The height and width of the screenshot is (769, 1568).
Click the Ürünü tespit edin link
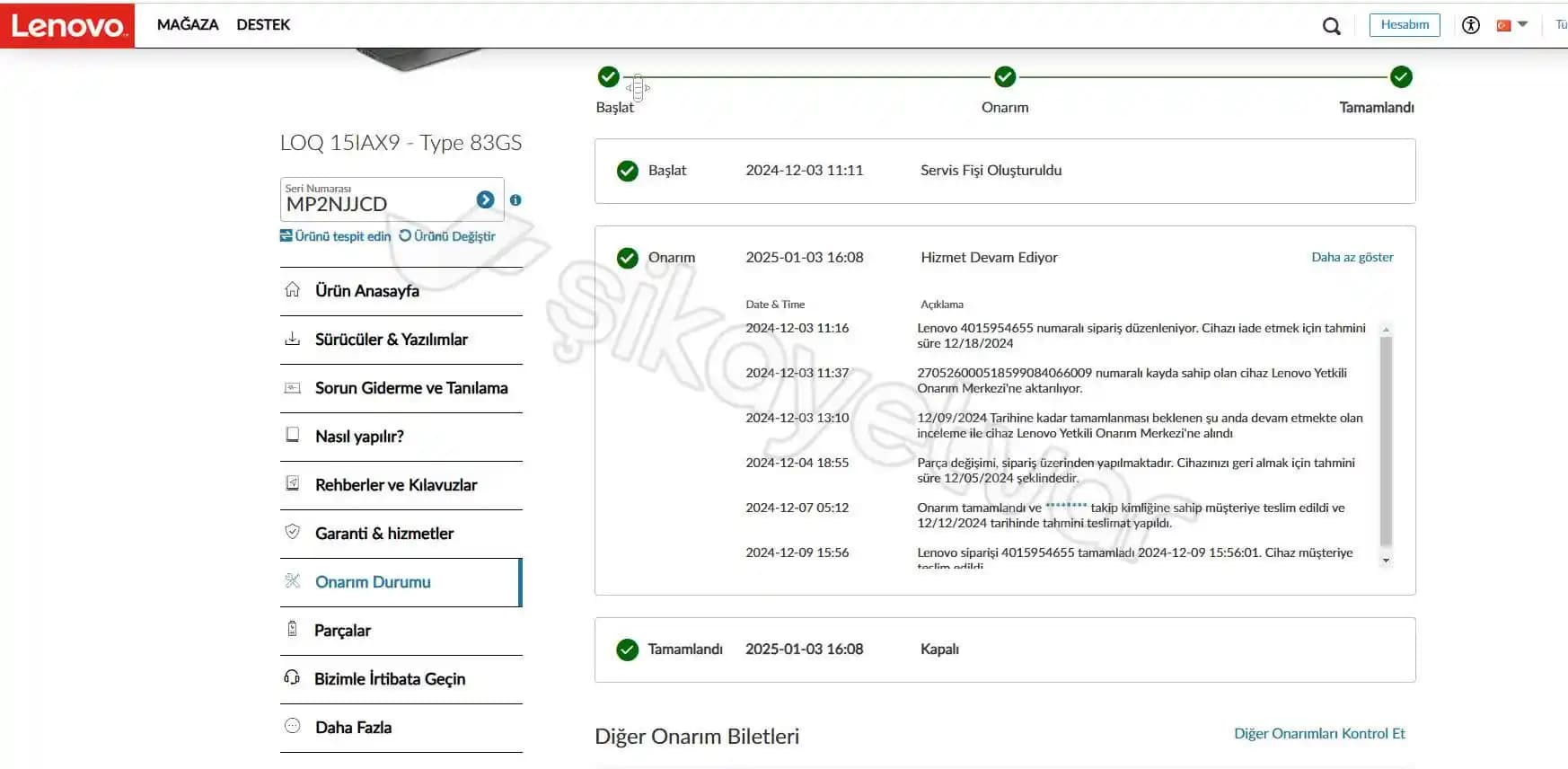342,236
